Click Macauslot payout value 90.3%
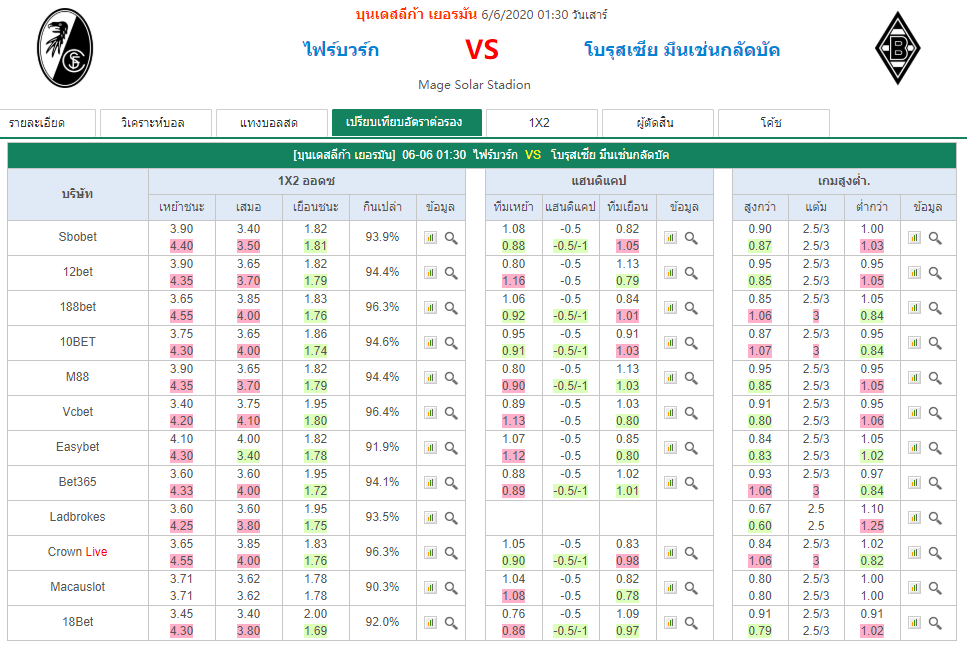The image size is (967, 648). 382,587
